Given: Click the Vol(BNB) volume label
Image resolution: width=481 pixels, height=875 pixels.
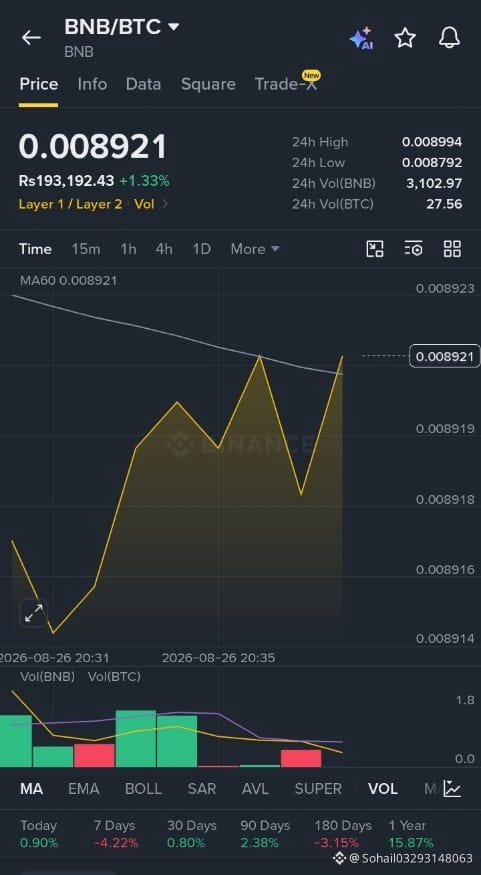Looking at the screenshot, I should [x=47, y=677].
